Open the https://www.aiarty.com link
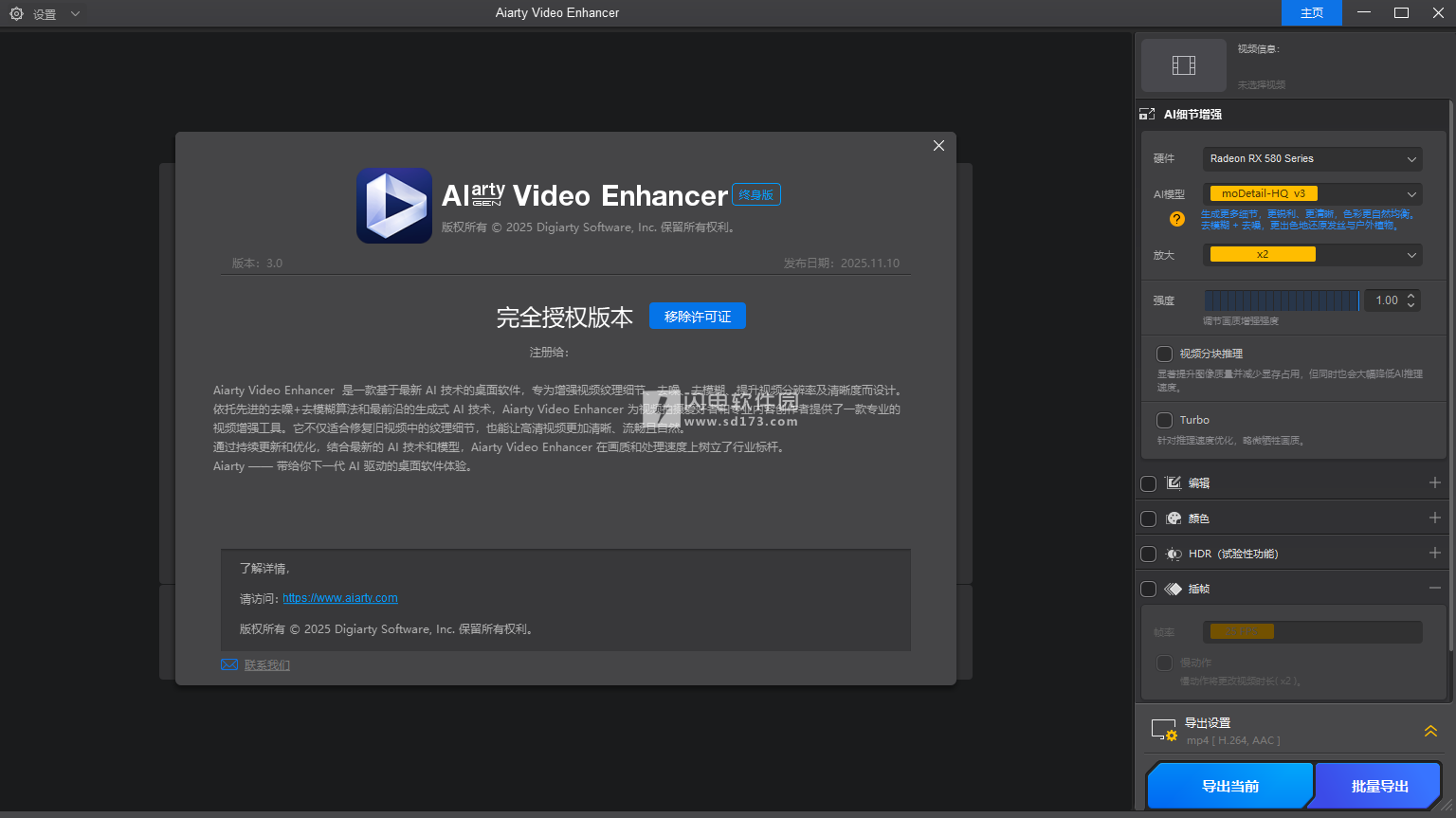Viewport: 1456px width, 818px height. (x=339, y=598)
